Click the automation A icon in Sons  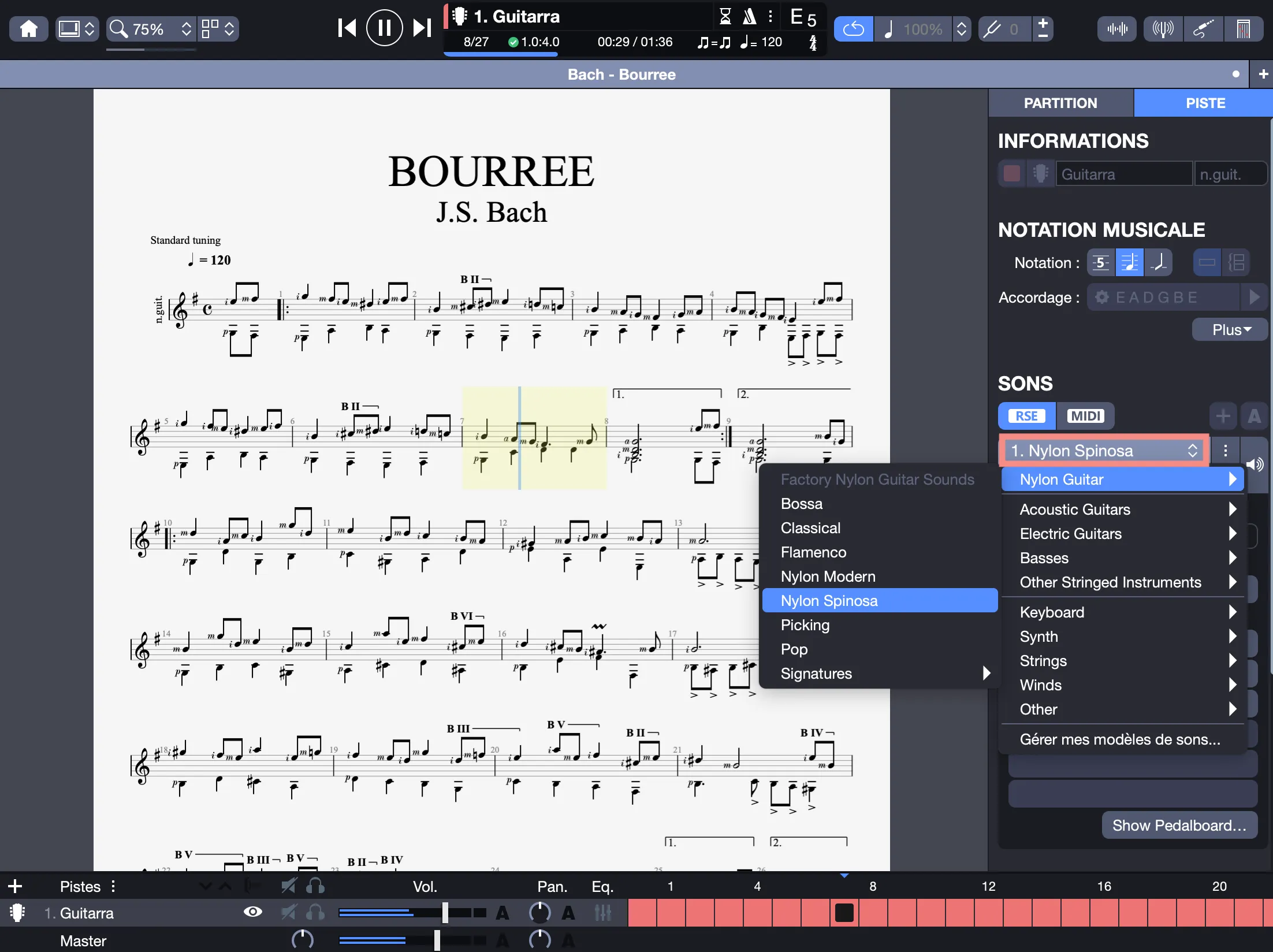[1254, 416]
